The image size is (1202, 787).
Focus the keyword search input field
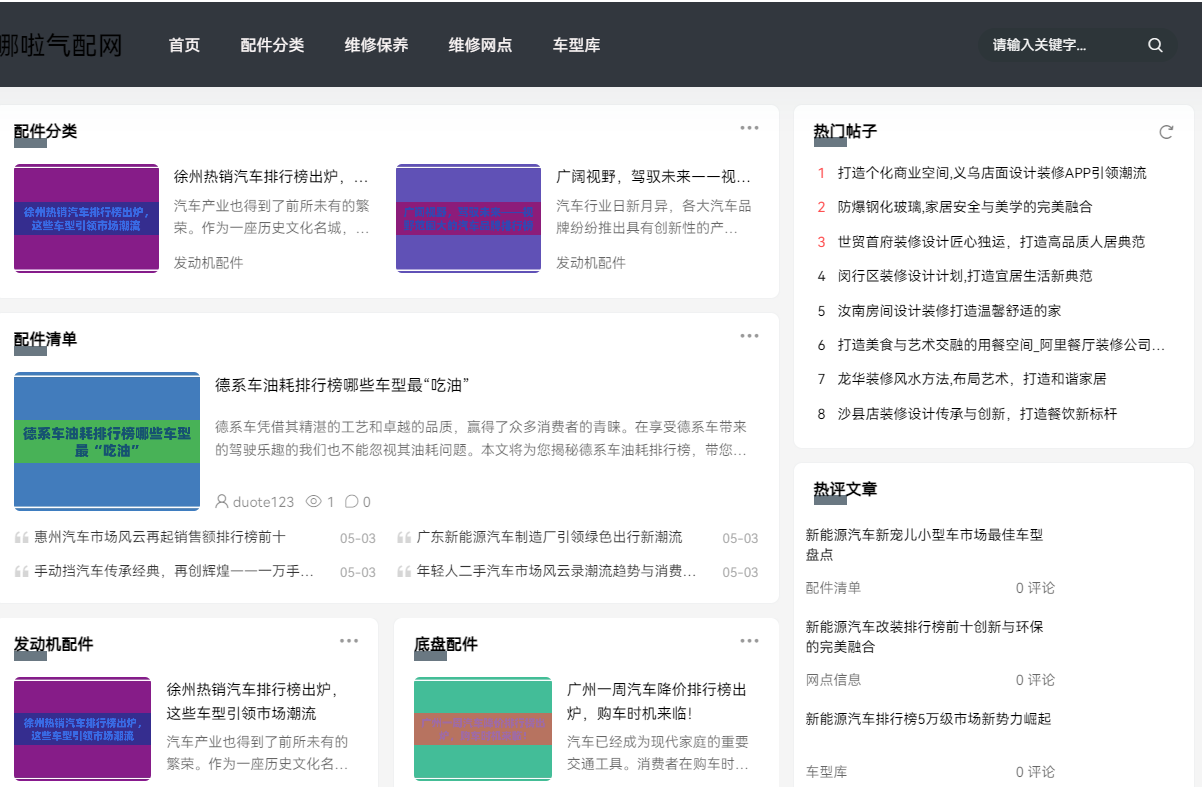point(1060,45)
